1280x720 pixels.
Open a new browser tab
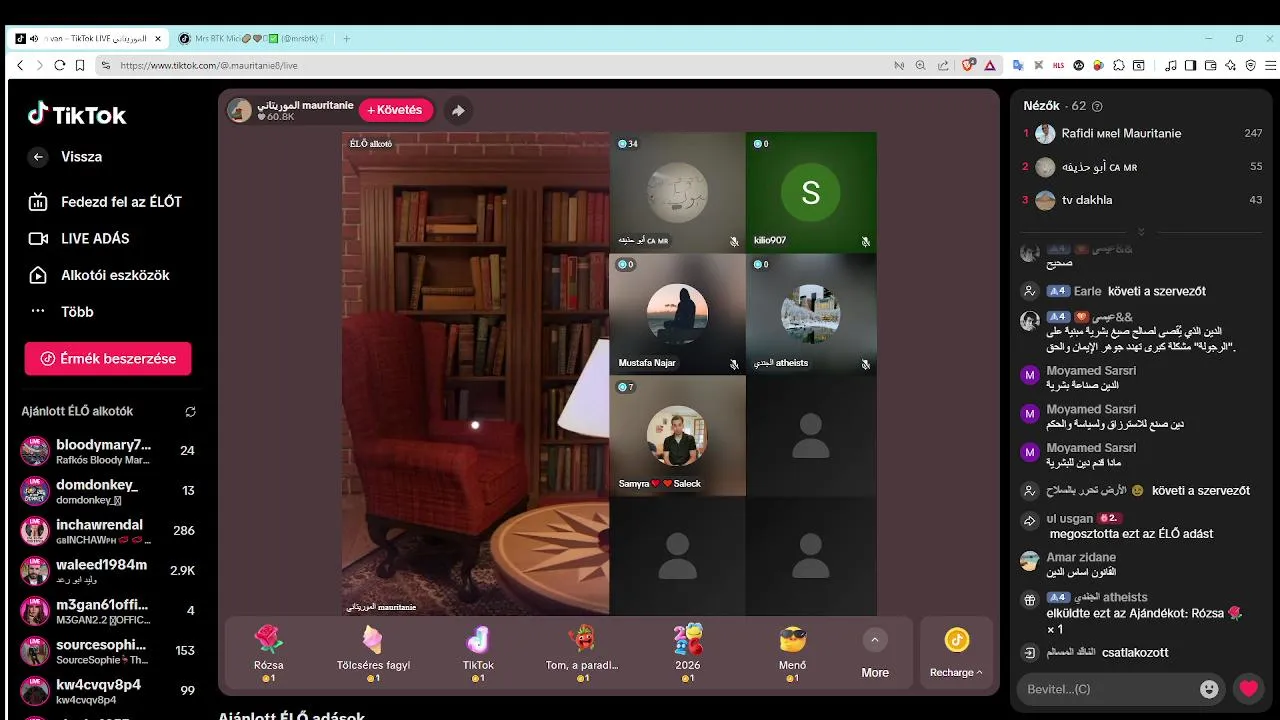click(x=347, y=38)
